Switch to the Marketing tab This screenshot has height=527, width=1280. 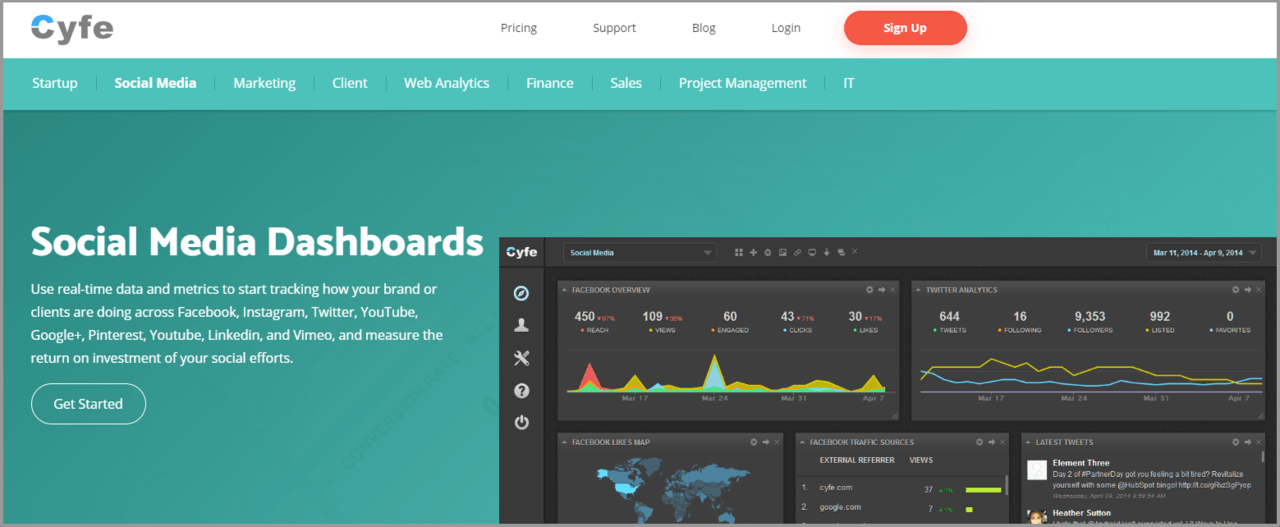264,83
